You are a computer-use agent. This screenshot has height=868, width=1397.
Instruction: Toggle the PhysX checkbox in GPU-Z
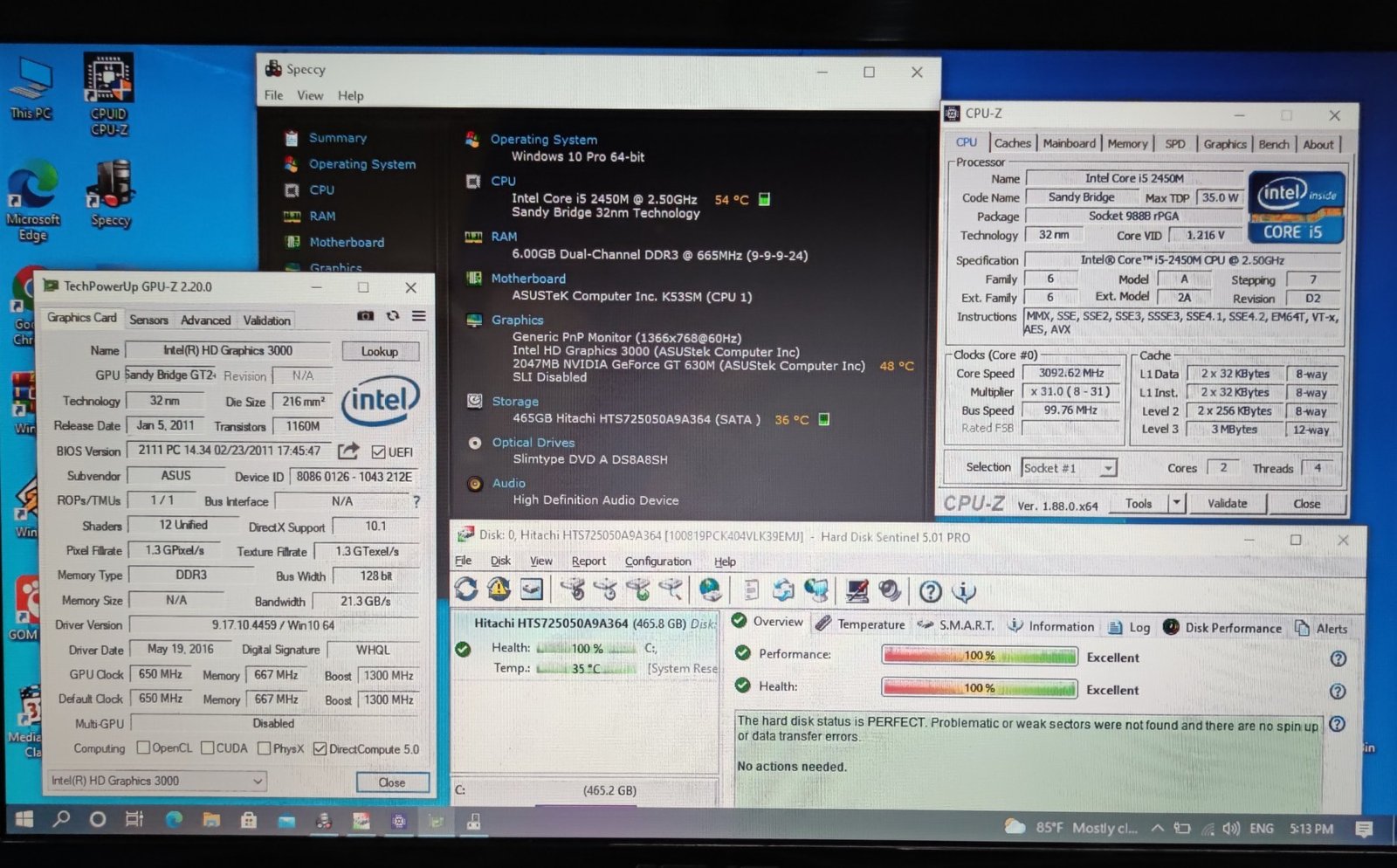click(265, 748)
